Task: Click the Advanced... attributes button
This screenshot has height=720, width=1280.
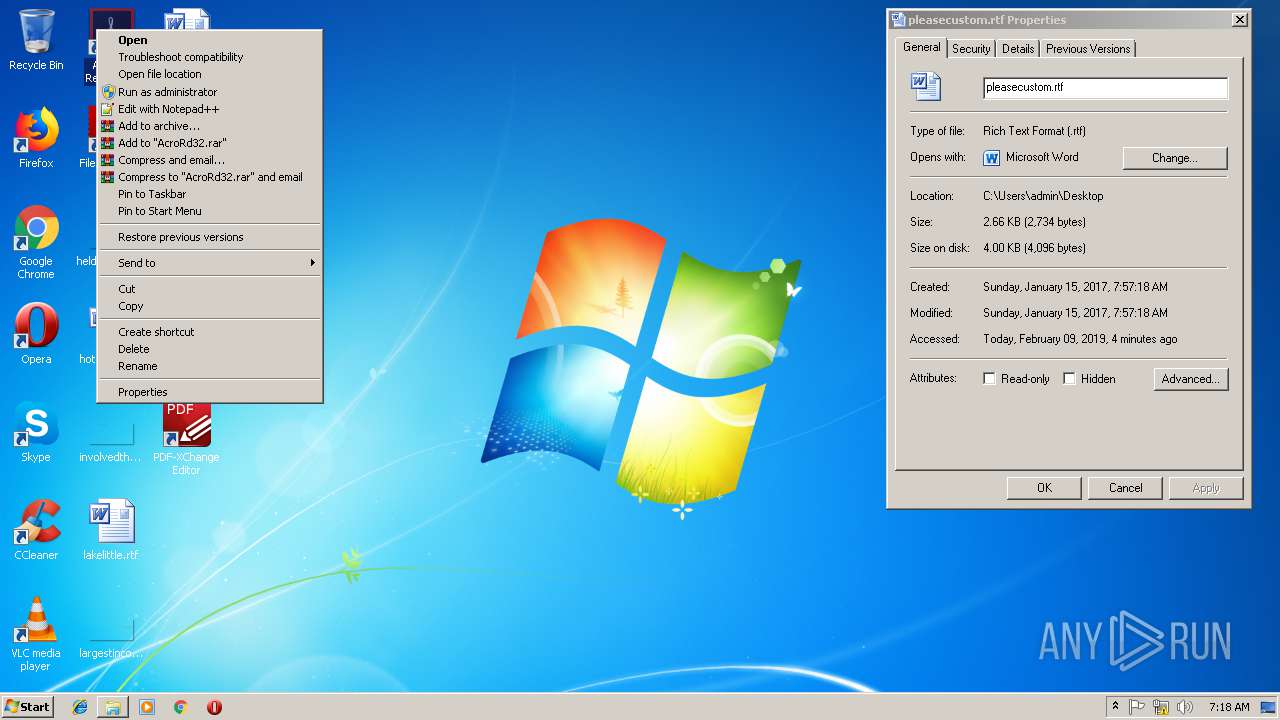Action: 1190,379
